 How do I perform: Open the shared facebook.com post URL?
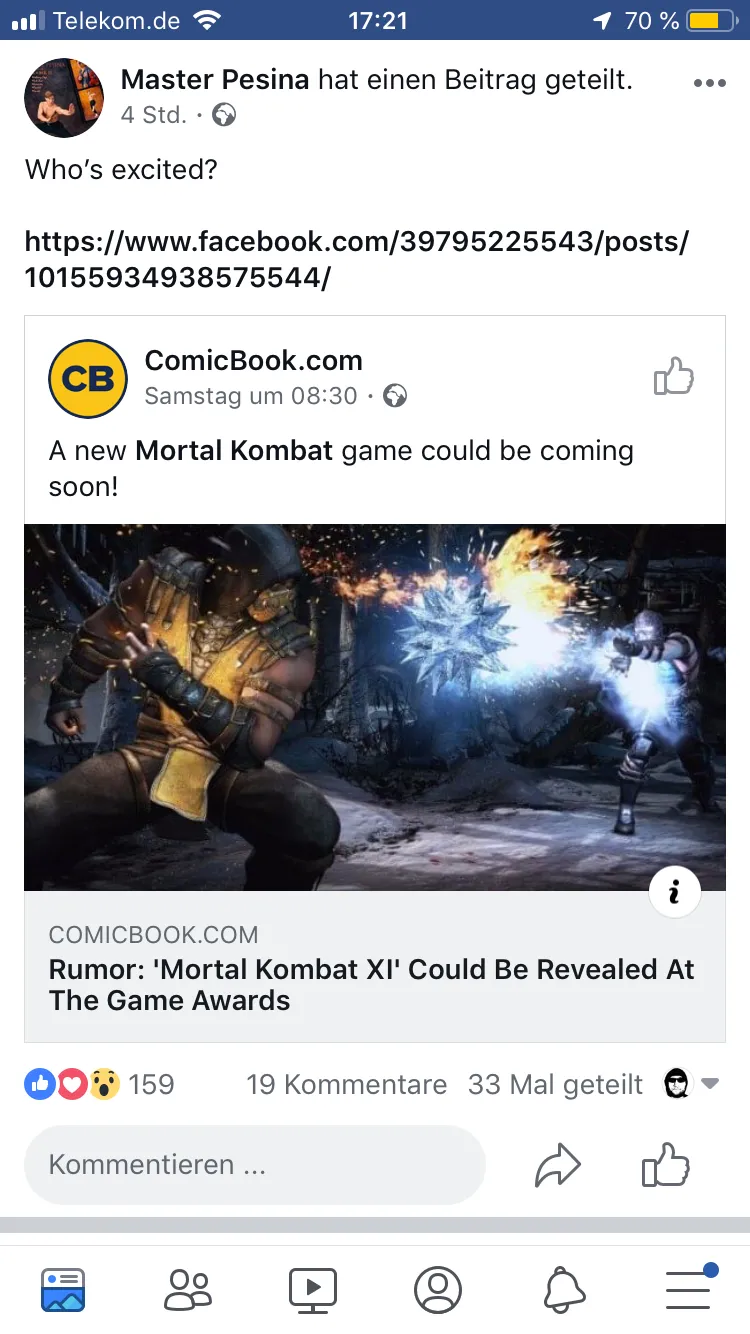357,259
